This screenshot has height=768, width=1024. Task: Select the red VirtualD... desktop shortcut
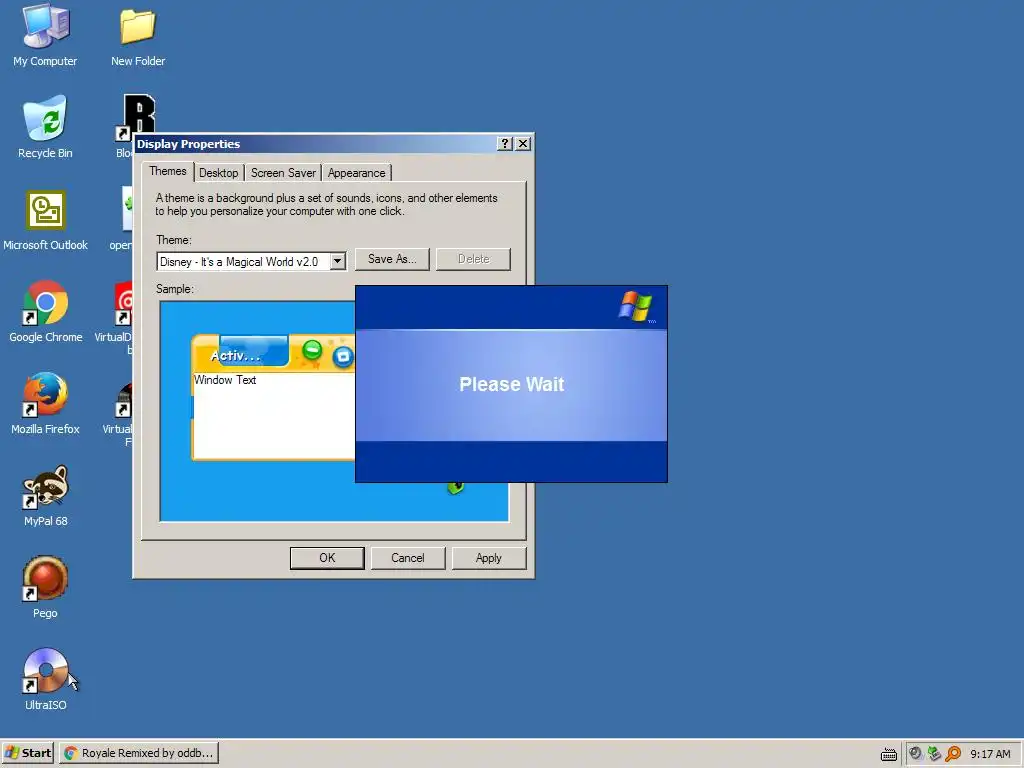(123, 303)
